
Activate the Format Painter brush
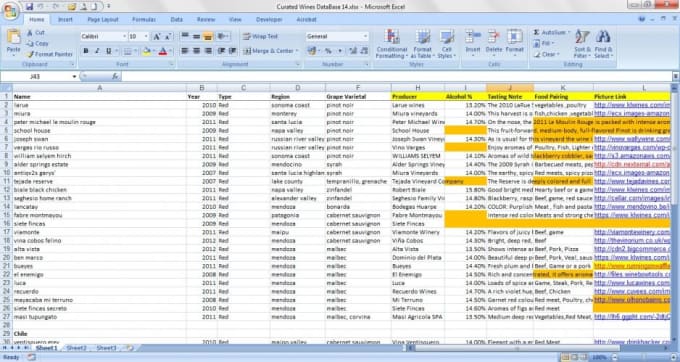coord(49,54)
